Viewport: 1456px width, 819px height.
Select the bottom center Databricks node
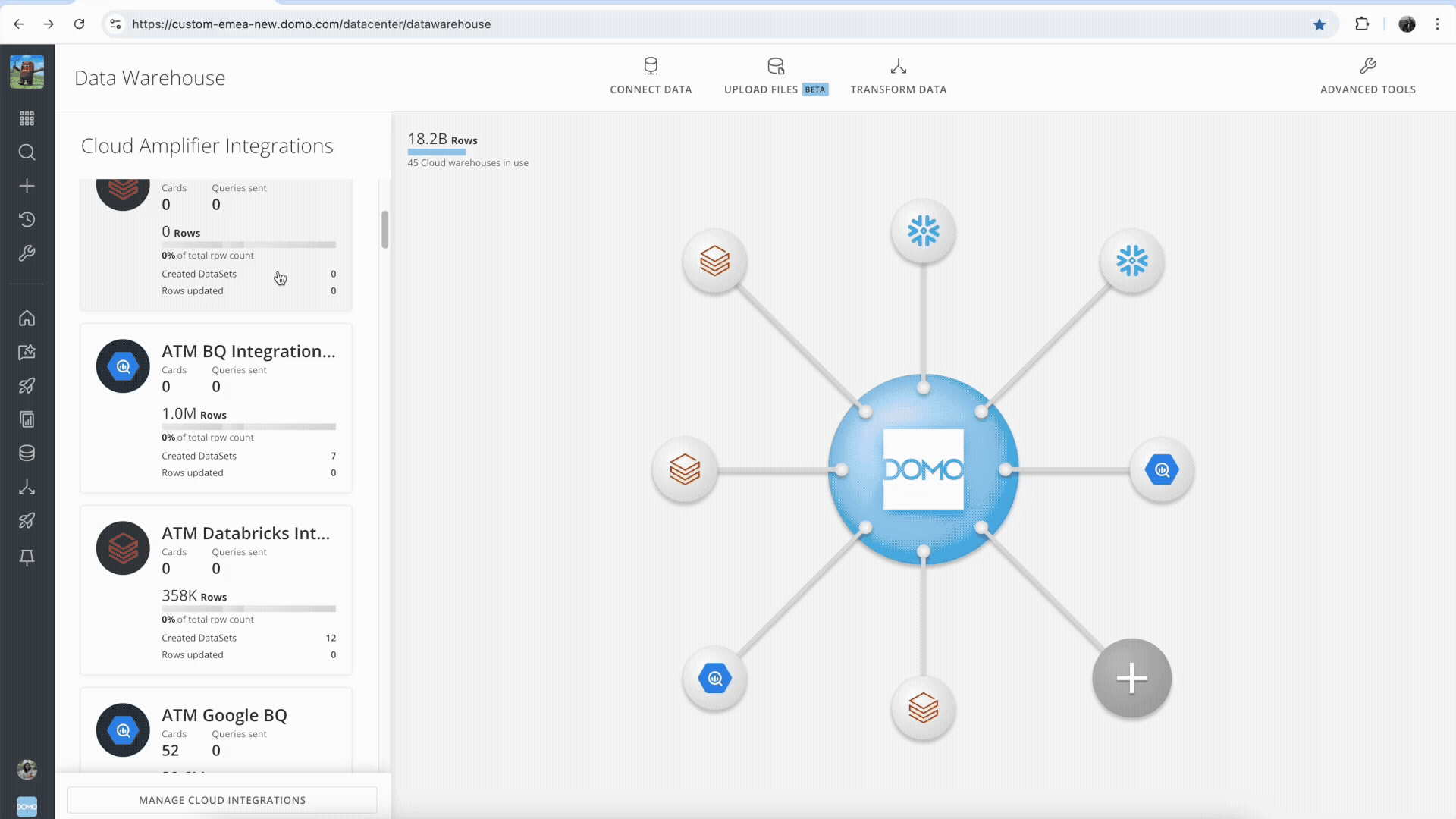coord(923,708)
